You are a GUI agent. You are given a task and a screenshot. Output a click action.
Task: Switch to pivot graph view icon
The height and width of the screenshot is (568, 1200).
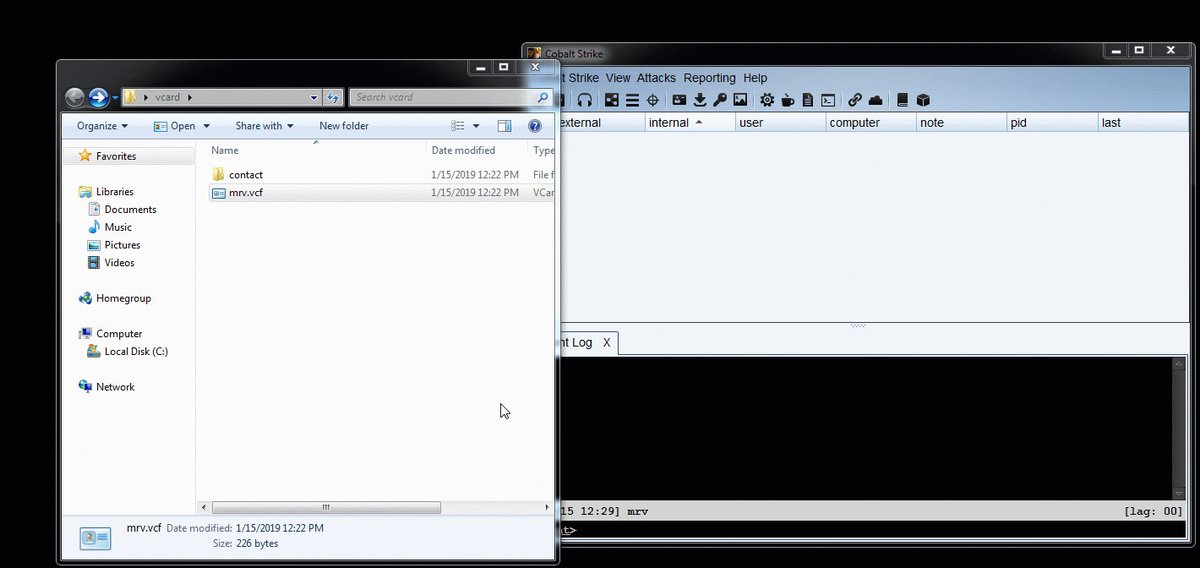612,100
